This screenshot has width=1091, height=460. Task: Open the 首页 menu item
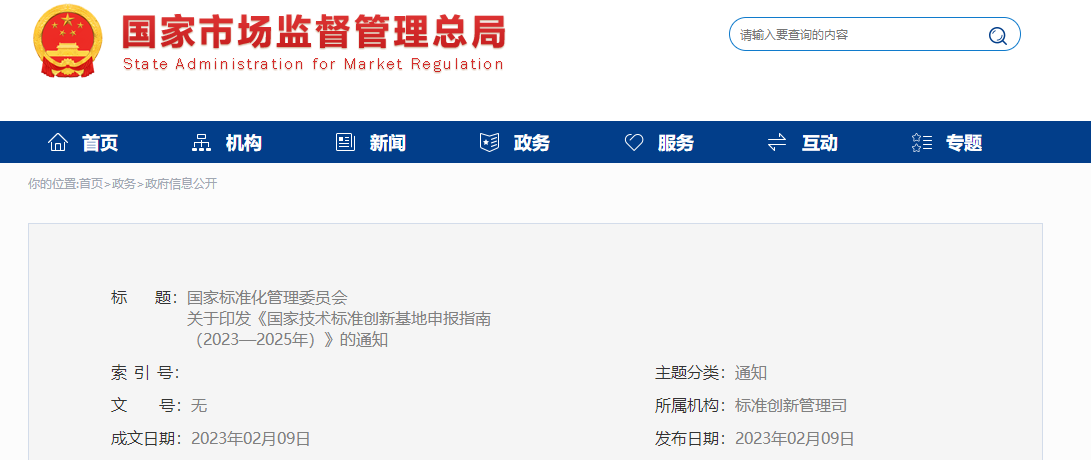[100, 143]
